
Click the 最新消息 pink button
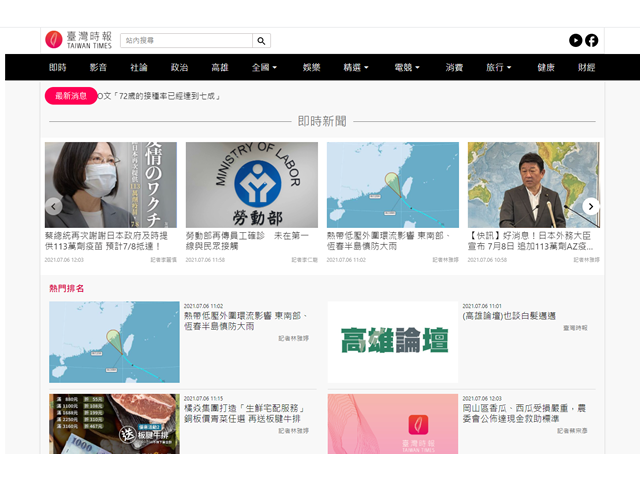click(x=71, y=96)
